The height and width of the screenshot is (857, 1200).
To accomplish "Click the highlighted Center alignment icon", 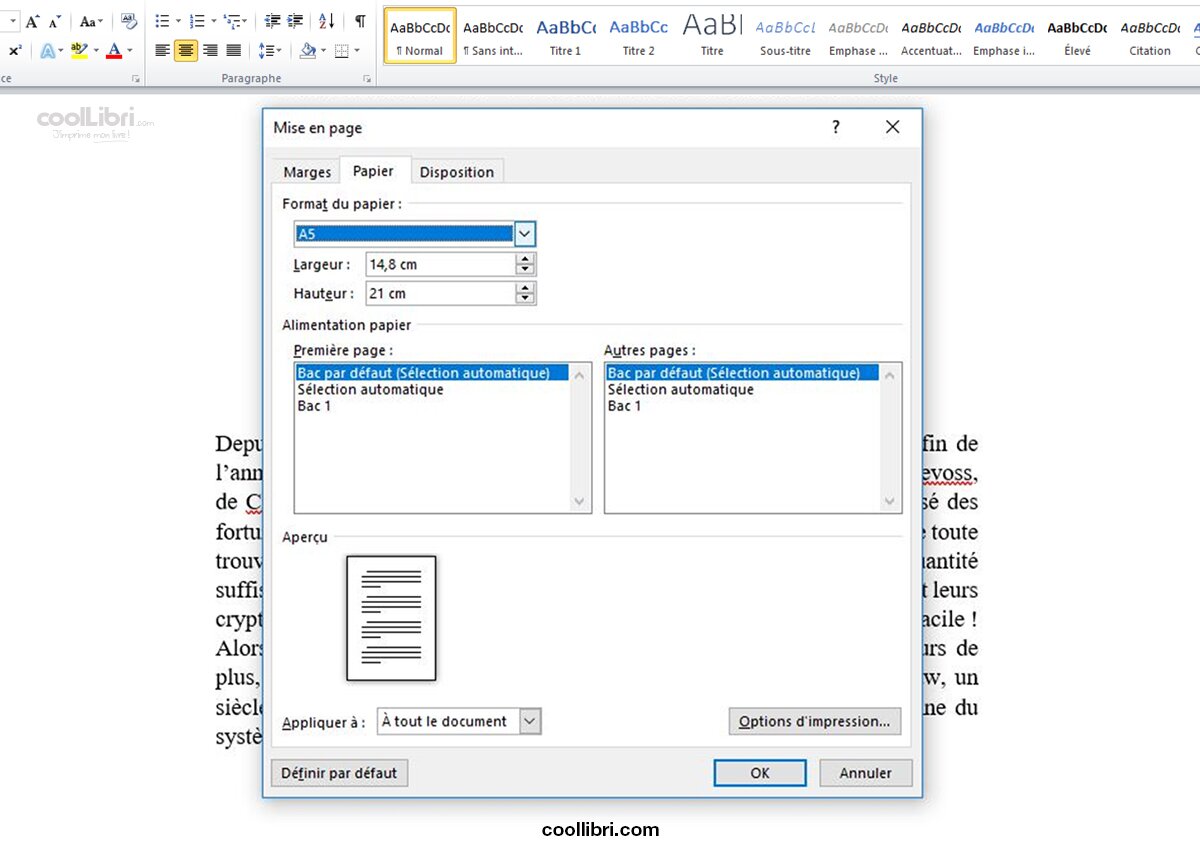I will [x=186, y=50].
